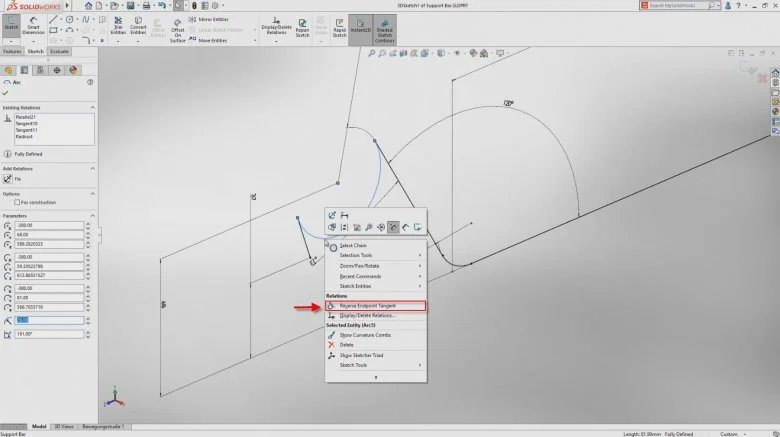
Task: Choose Show Curvature Combs
Action: point(376,335)
